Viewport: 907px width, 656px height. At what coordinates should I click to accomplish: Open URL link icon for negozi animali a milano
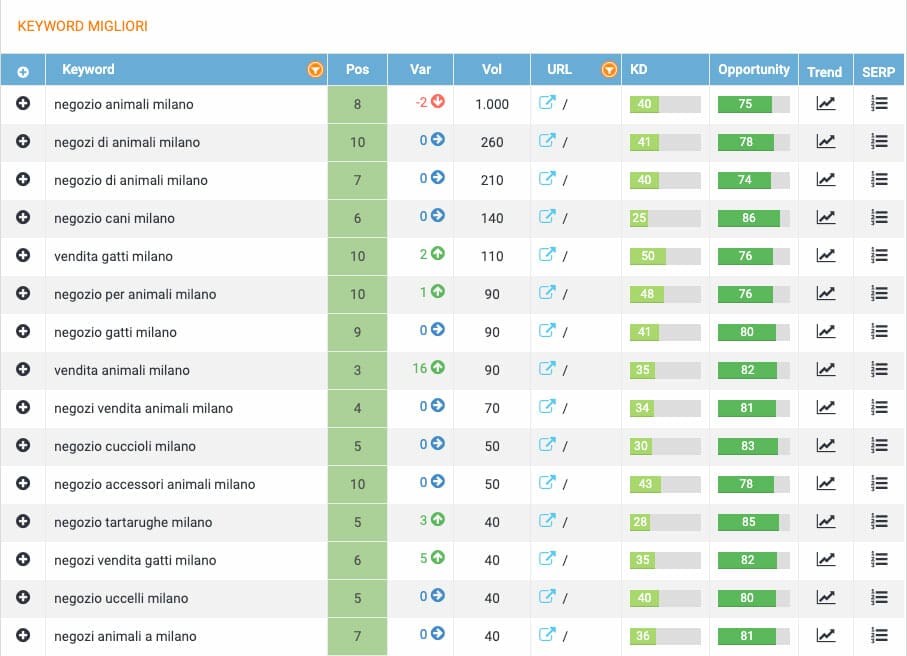pyautogui.click(x=547, y=635)
